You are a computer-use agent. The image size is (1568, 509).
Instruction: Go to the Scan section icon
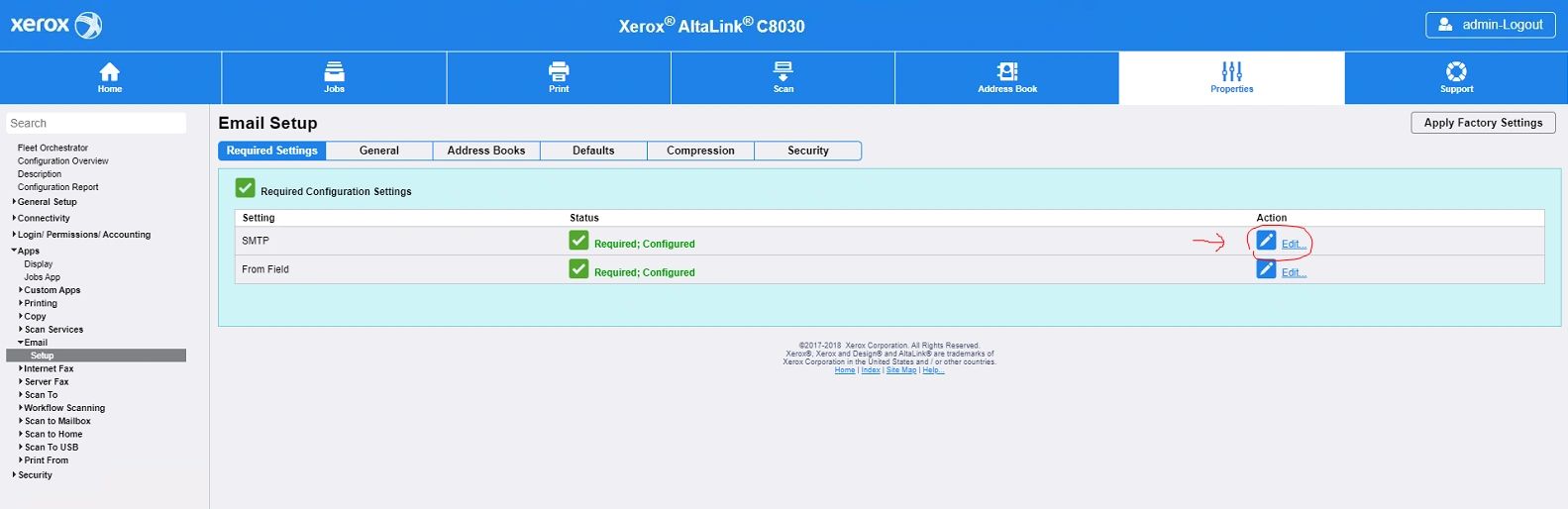784,71
